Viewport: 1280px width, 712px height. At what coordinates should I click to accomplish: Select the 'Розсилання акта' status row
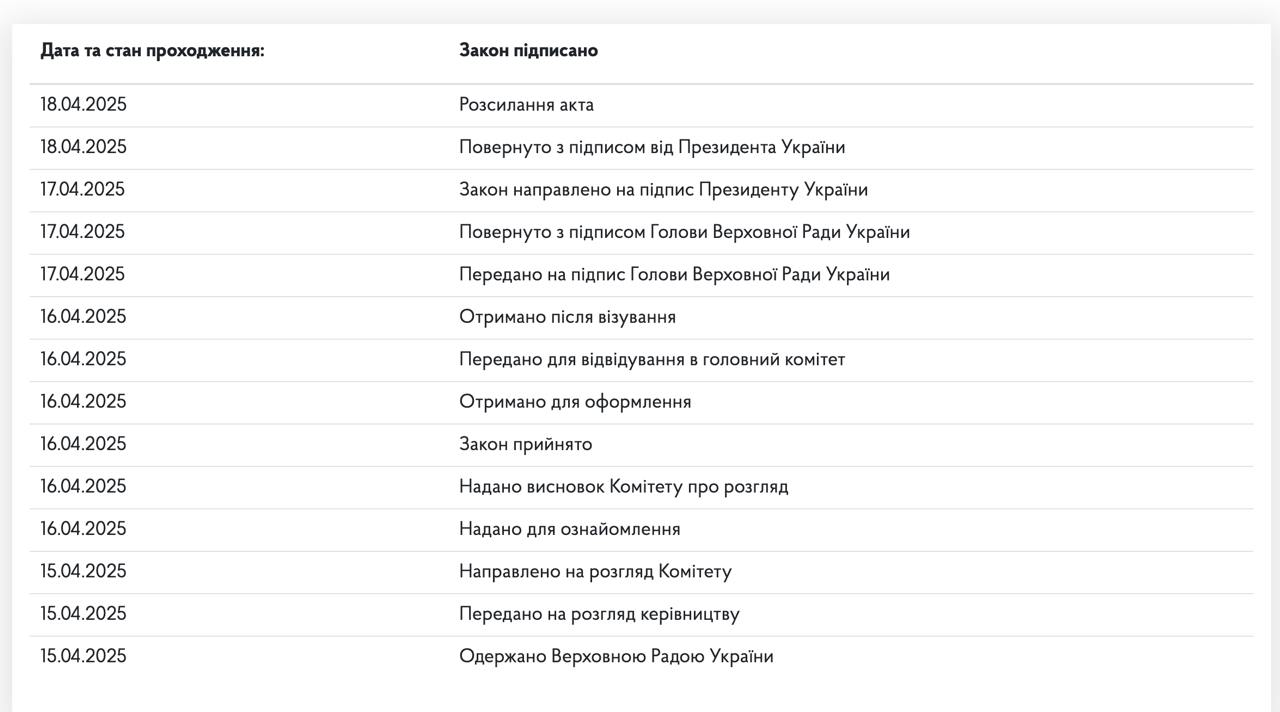(526, 105)
